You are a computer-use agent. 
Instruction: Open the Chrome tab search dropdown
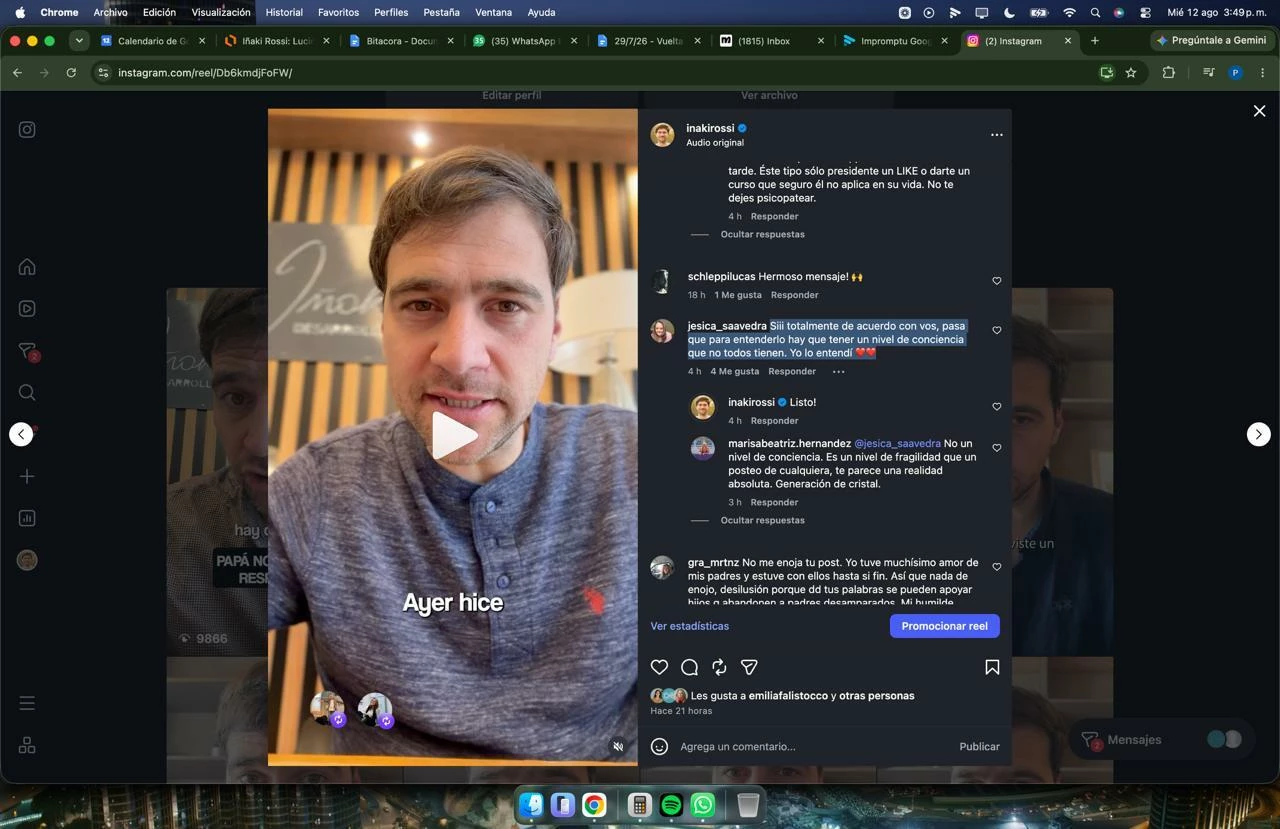[x=79, y=41]
